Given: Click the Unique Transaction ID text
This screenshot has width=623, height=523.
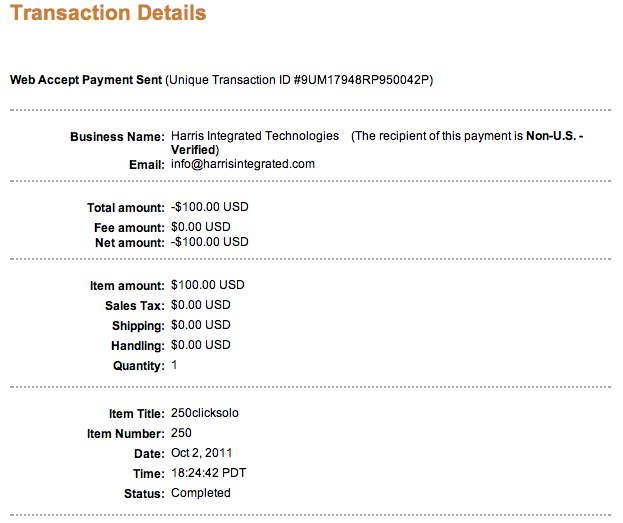Looking at the screenshot, I should 299,79.
